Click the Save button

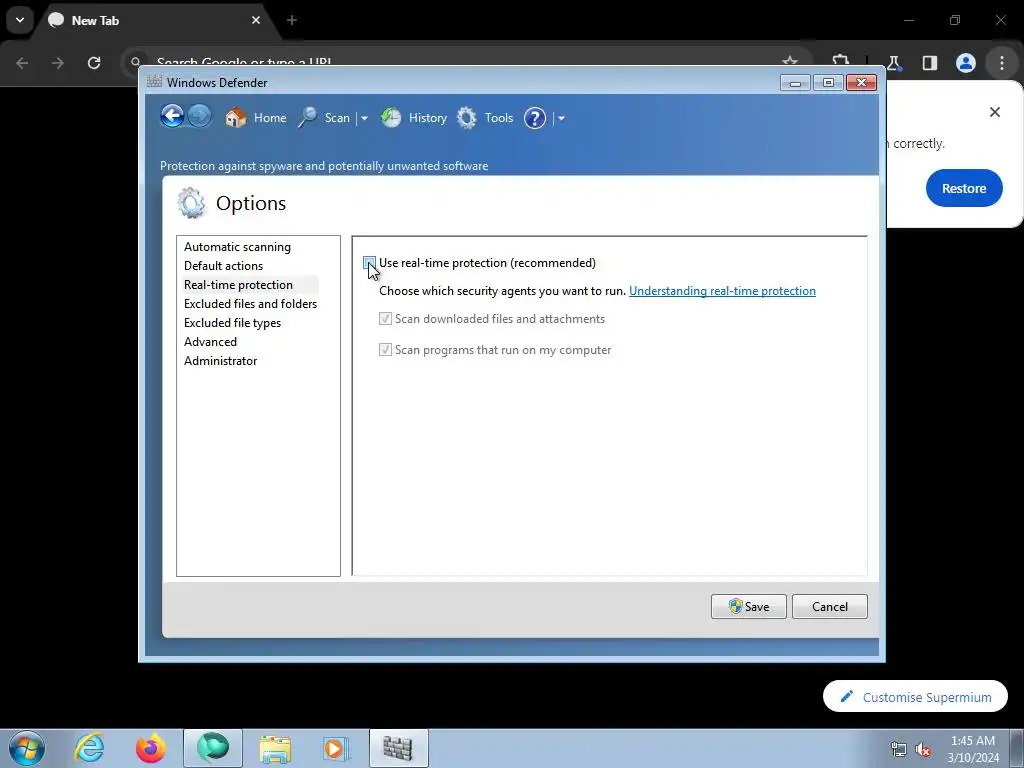pyautogui.click(x=748, y=606)
